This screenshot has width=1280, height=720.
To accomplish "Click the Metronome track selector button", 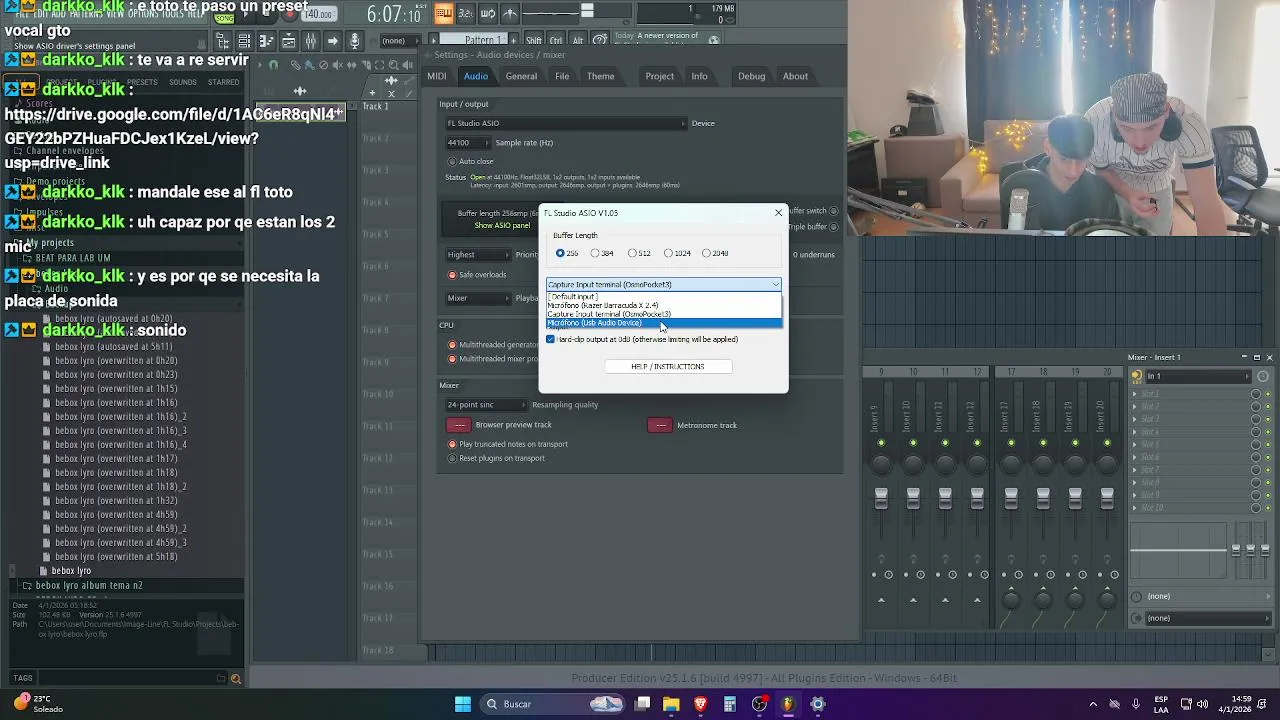I will 660,425.
